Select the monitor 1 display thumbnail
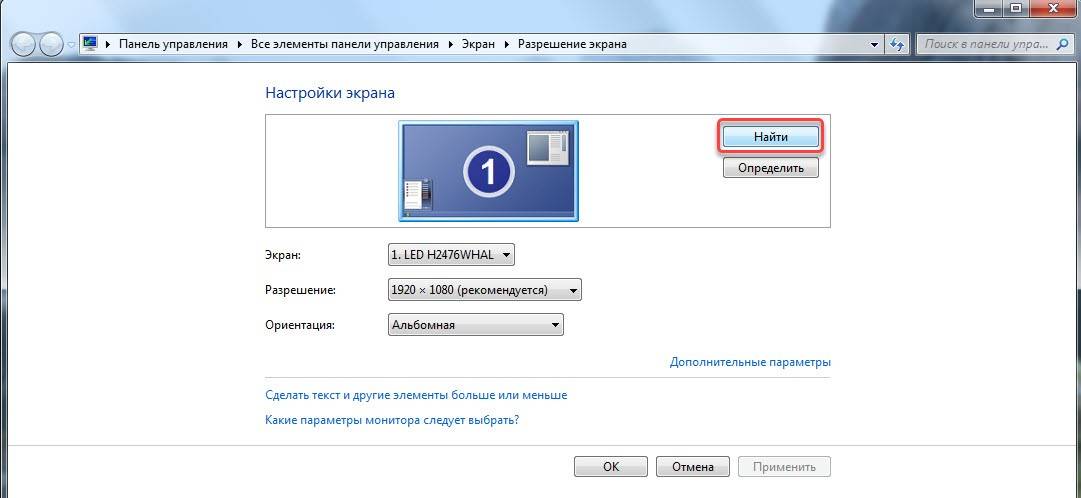 488,171
